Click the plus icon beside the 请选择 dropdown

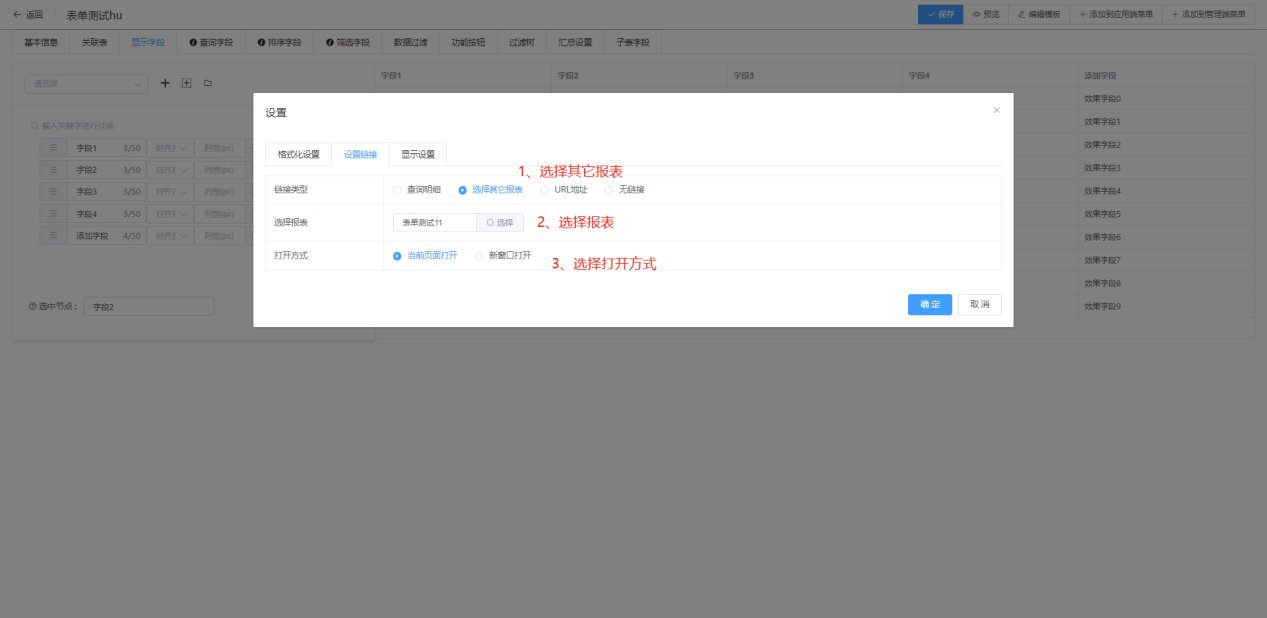pyautogui.click(x=166, y=83)
